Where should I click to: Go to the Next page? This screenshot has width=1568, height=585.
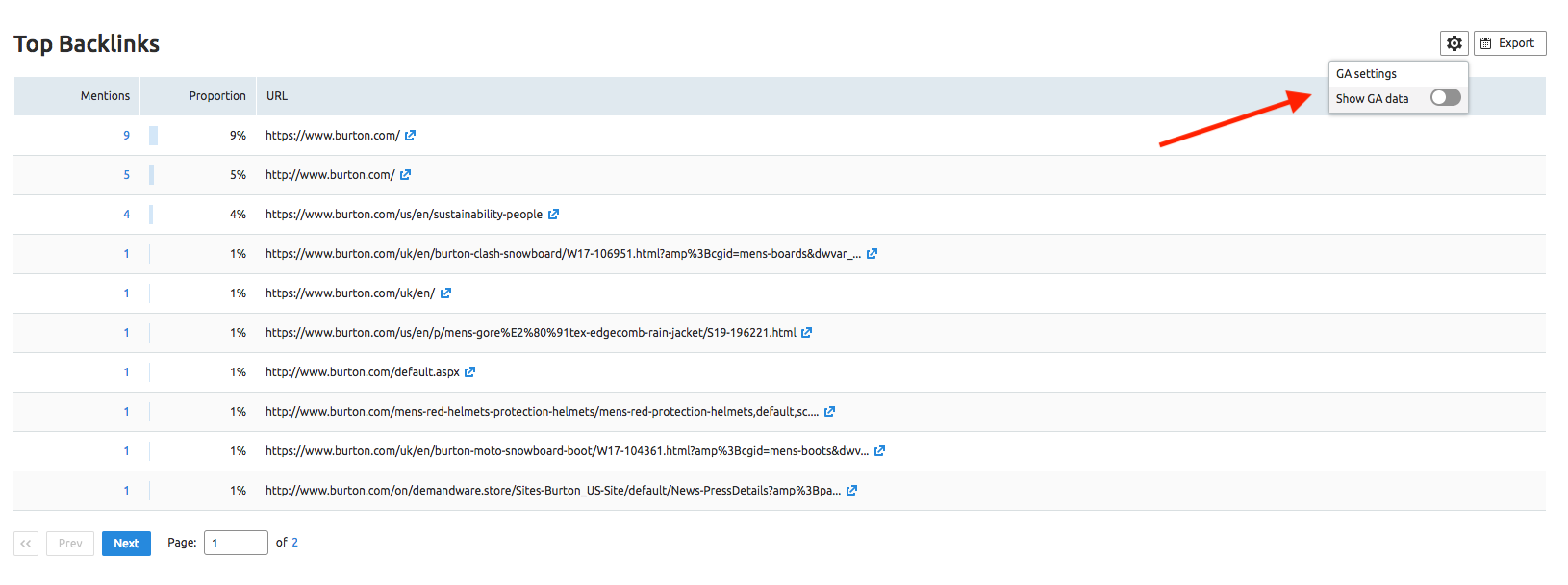(x=126, y=544)
